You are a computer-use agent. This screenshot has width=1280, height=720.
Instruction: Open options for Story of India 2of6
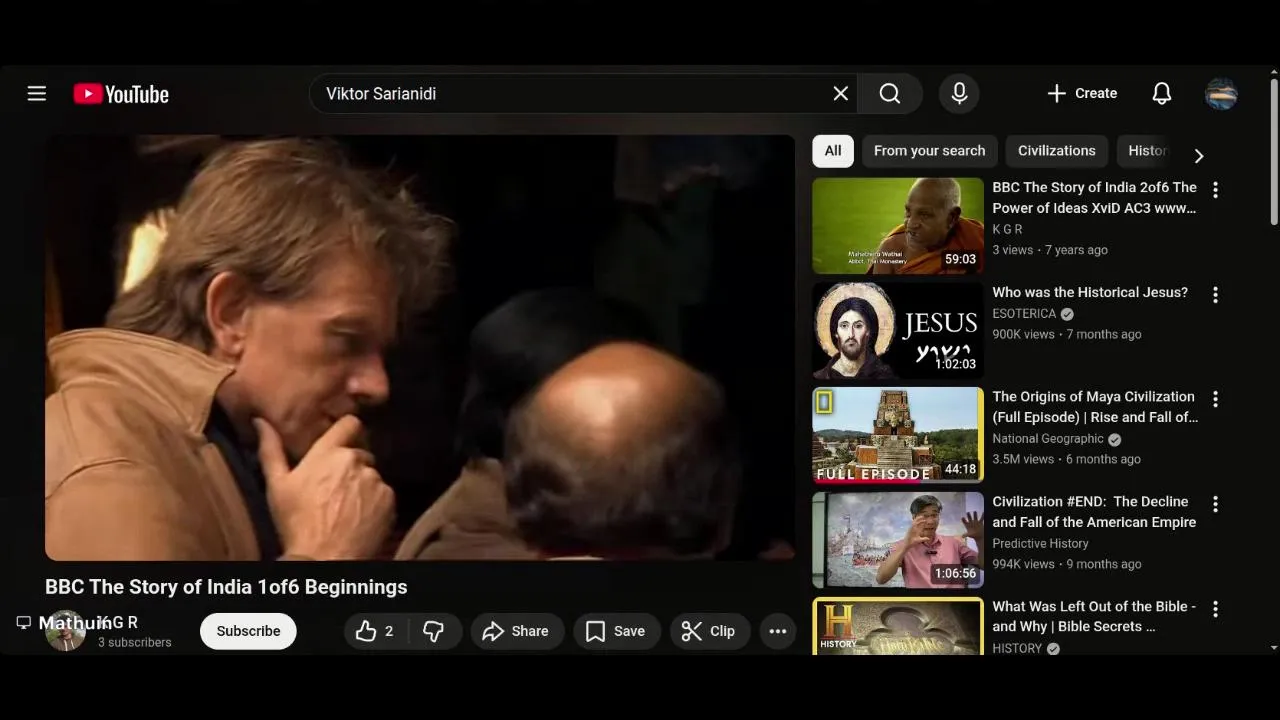tap(1215, 190)
